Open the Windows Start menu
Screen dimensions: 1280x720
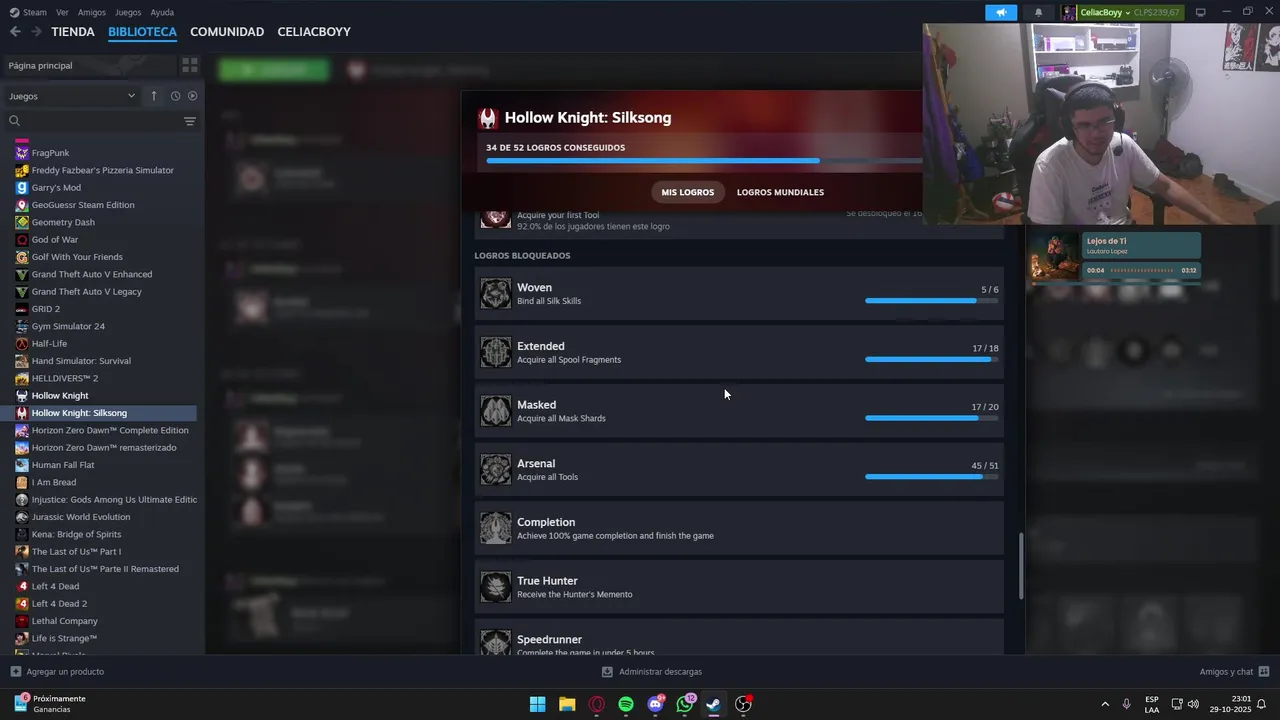click(x=537, y=704)
